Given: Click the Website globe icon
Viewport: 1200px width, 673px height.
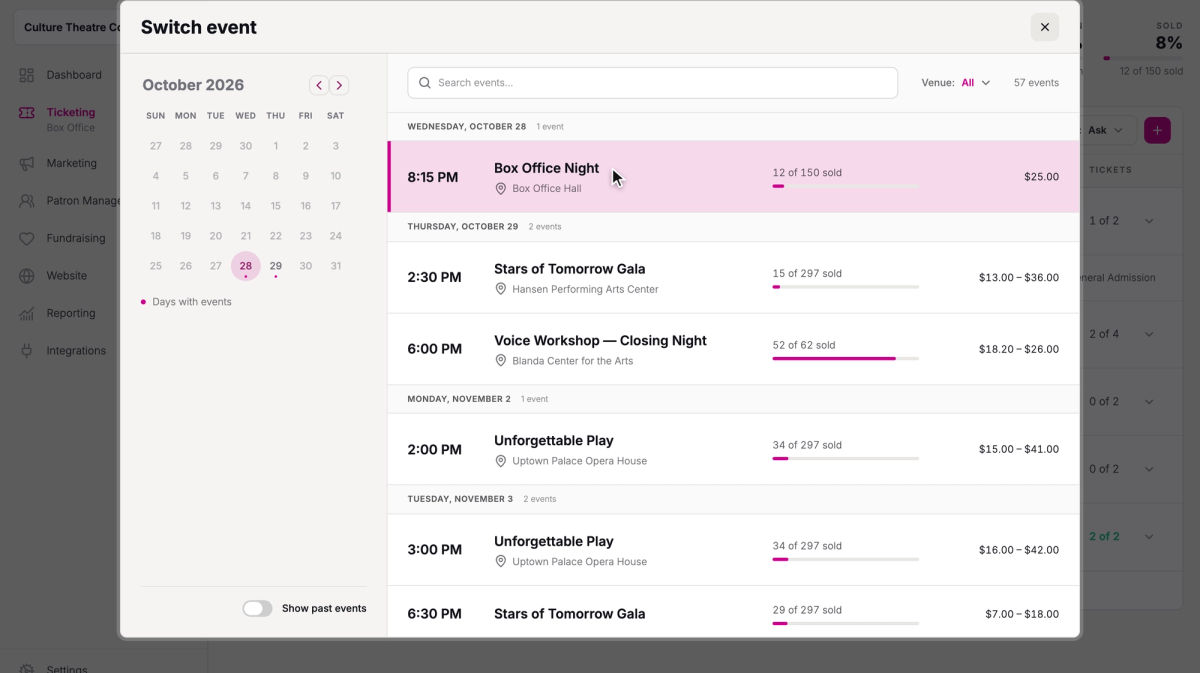Looking at the screenshot, I should pos(27,276).
